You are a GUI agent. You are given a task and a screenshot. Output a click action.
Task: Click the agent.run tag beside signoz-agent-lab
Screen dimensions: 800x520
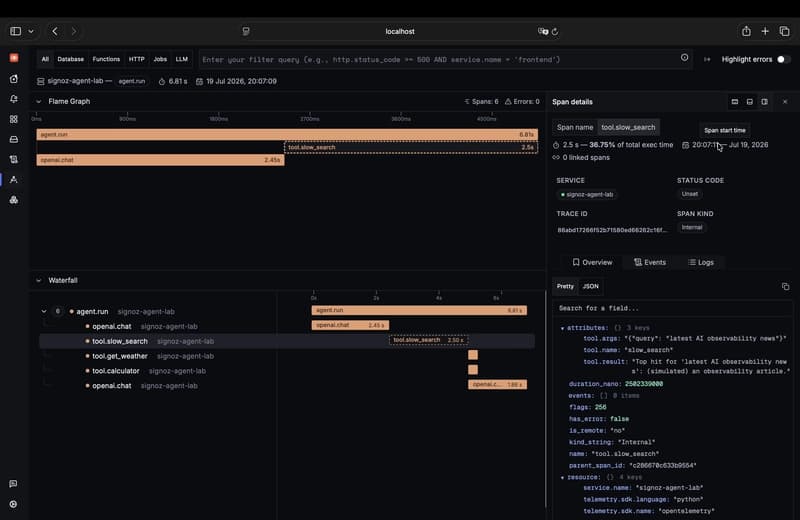132,81
